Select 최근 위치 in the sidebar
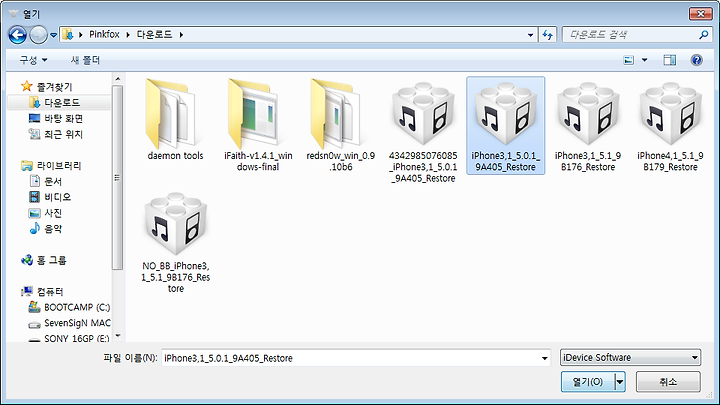This screenshot has height=405, width=720. tap(56, 134)
